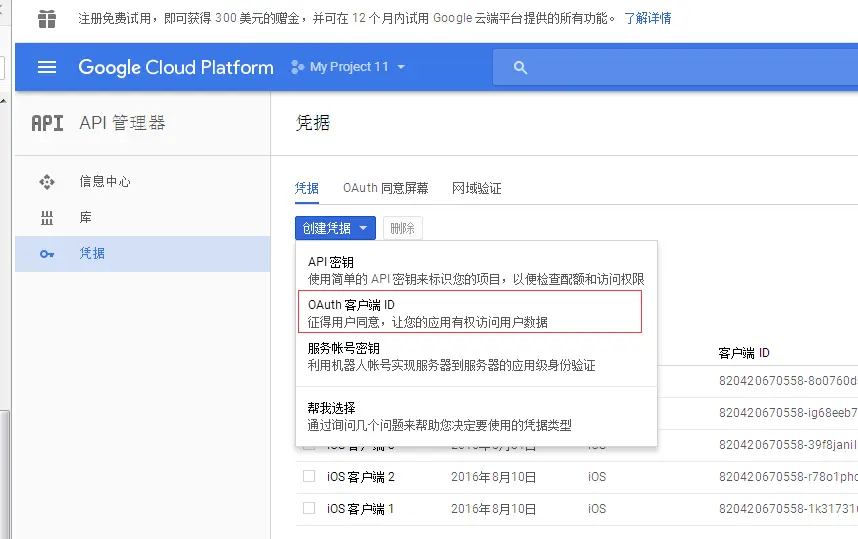This screenshot has height=539, width=858.
Task: Click the 凭据 page heading
Action: pos(312,123)
